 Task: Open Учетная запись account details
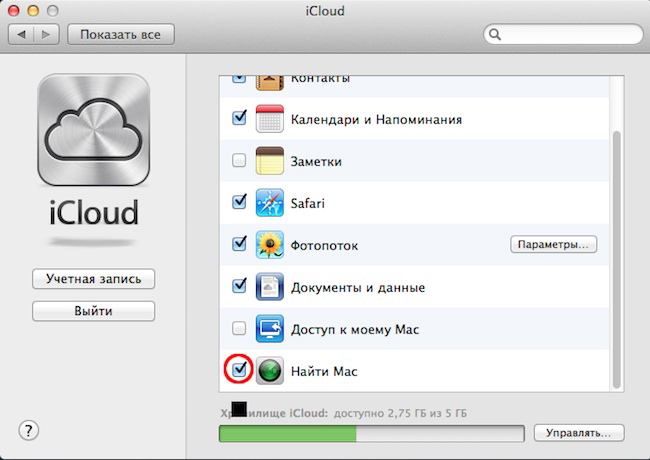tap(93, 278)
